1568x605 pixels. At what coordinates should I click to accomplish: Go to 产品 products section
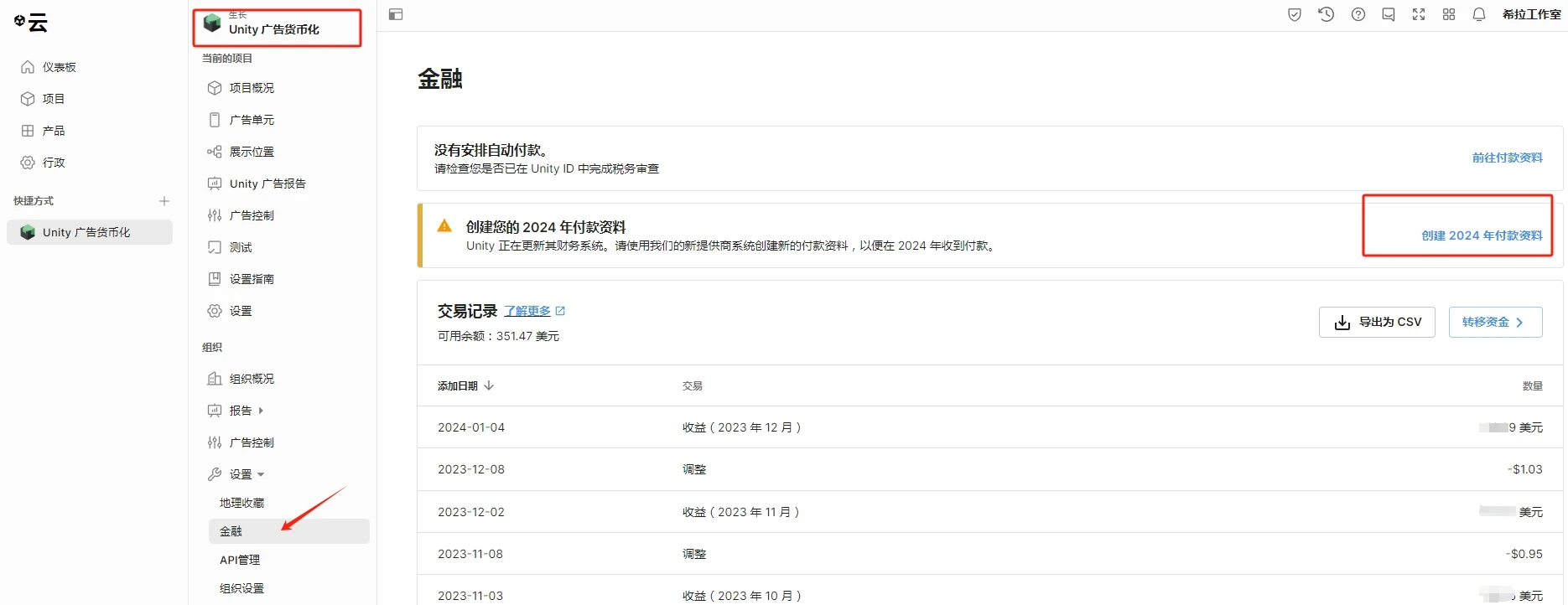coord(42,131)
